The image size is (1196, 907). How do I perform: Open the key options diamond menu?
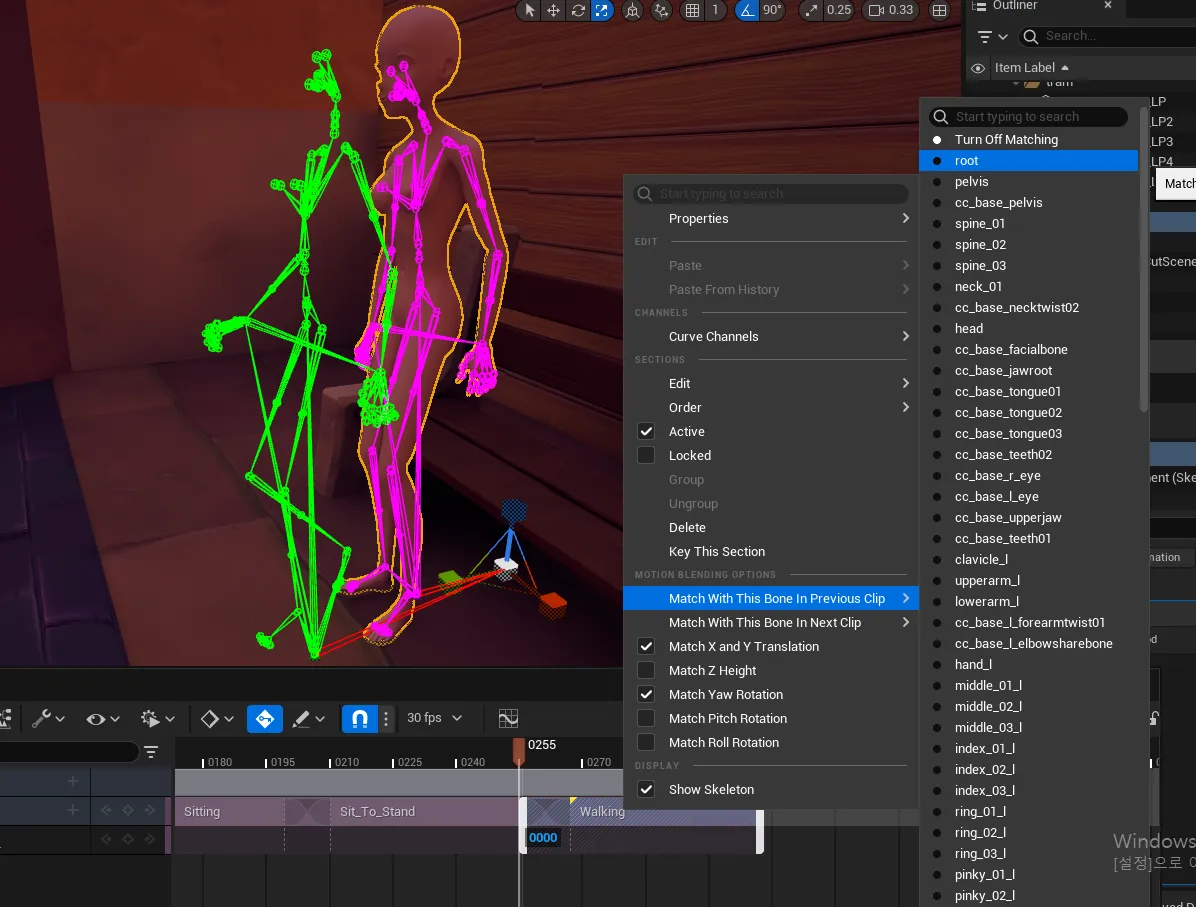click(217, 719)
